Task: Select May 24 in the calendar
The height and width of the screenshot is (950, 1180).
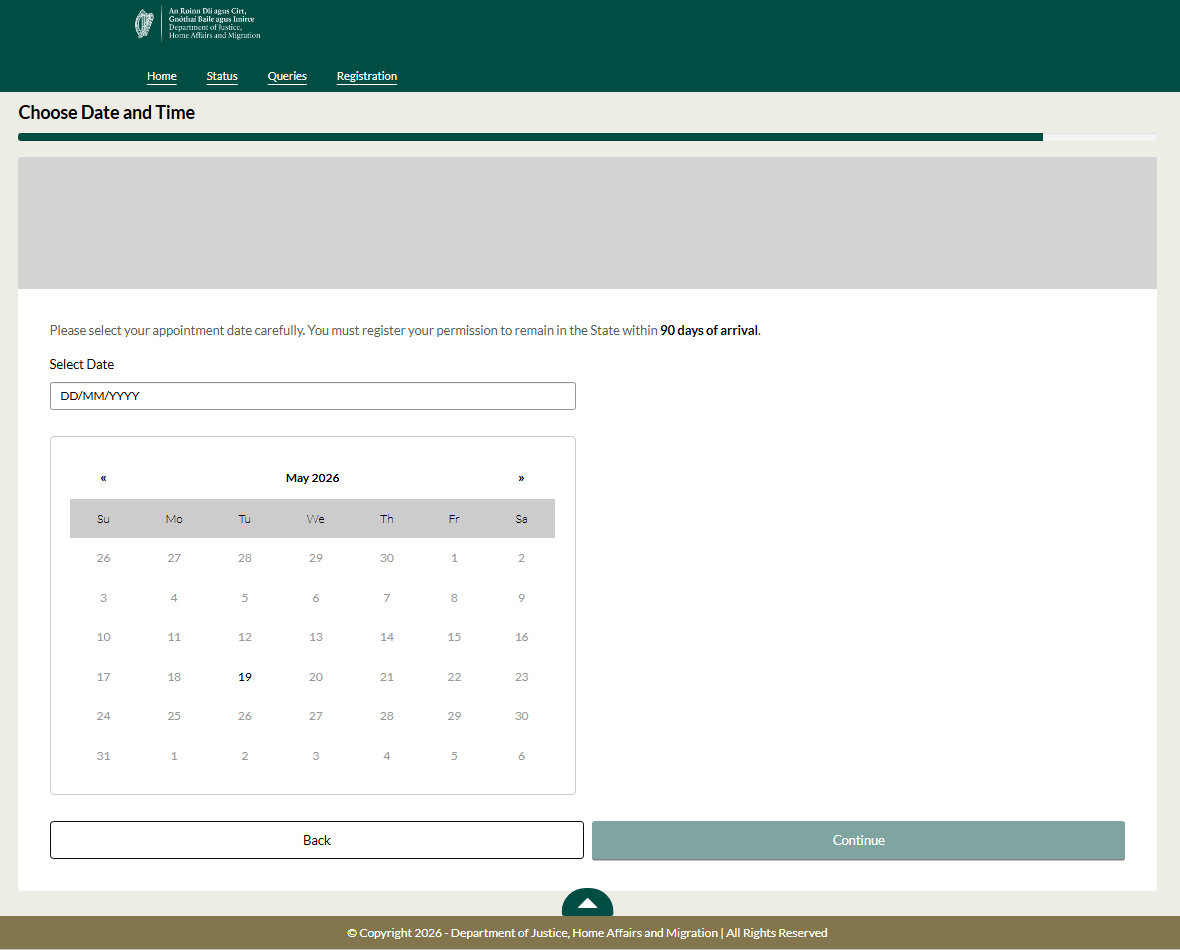Action: pos(104,716)
